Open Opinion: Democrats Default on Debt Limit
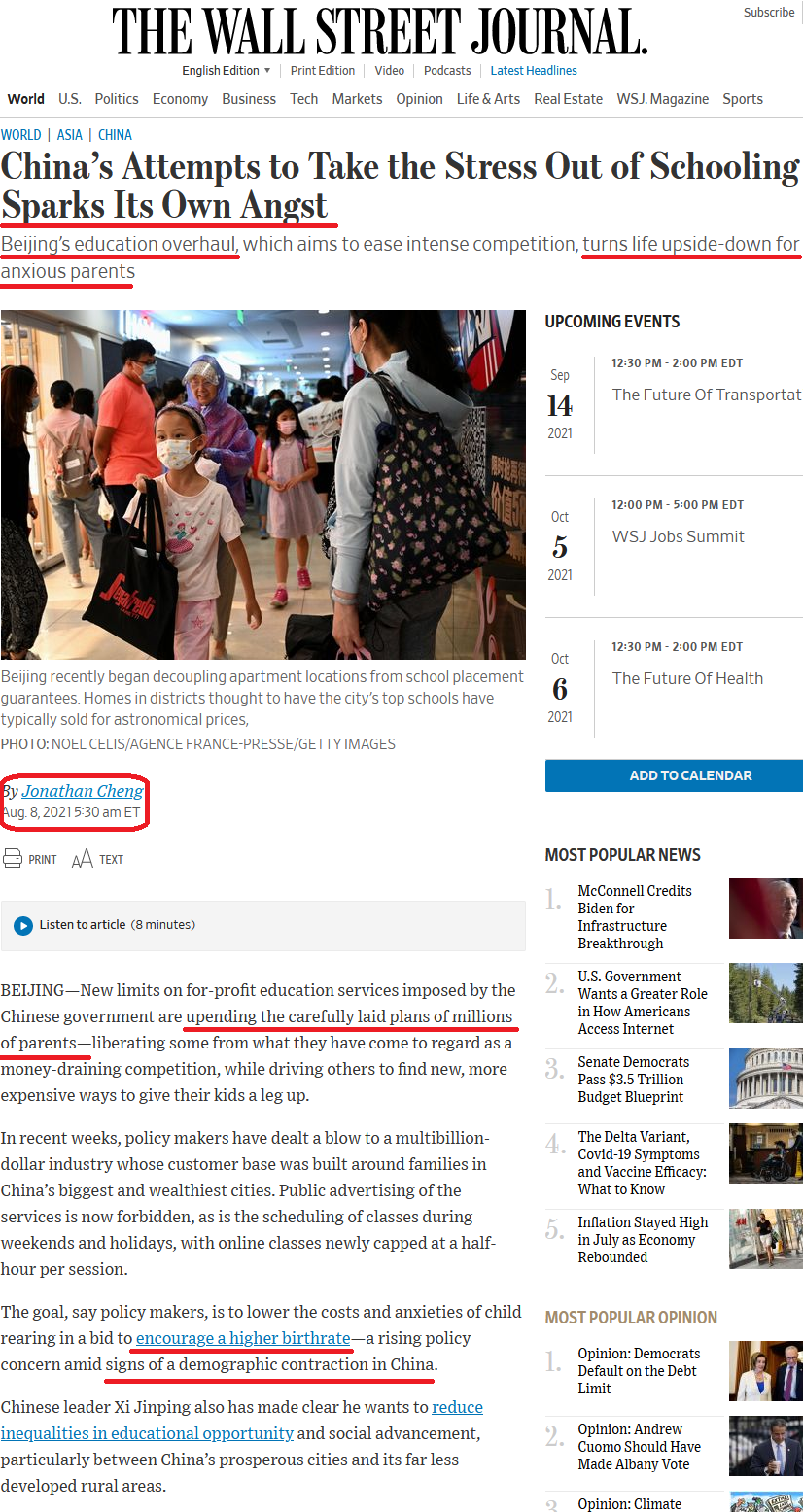 click(639, 1371)
